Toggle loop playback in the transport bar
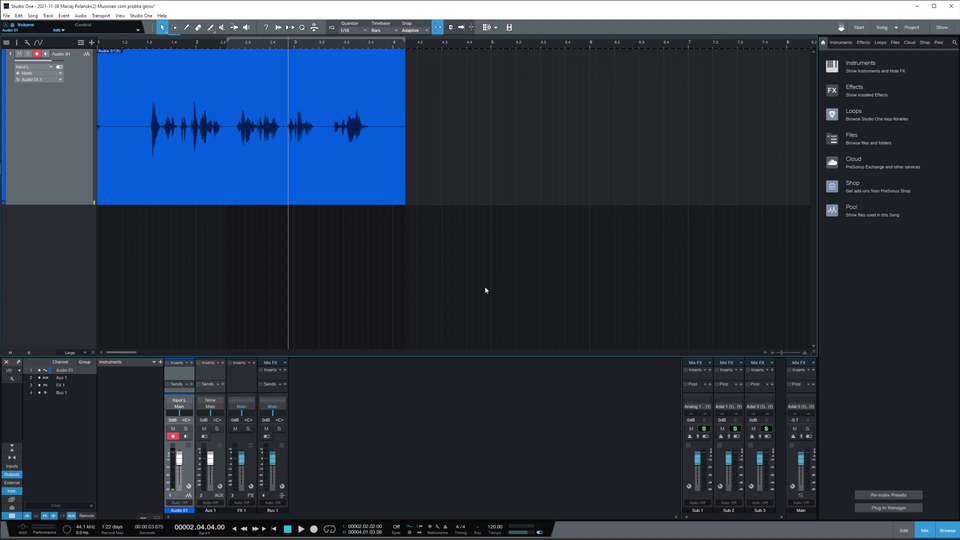The width and height of the screenshot is (960, 540). [329, 528]
